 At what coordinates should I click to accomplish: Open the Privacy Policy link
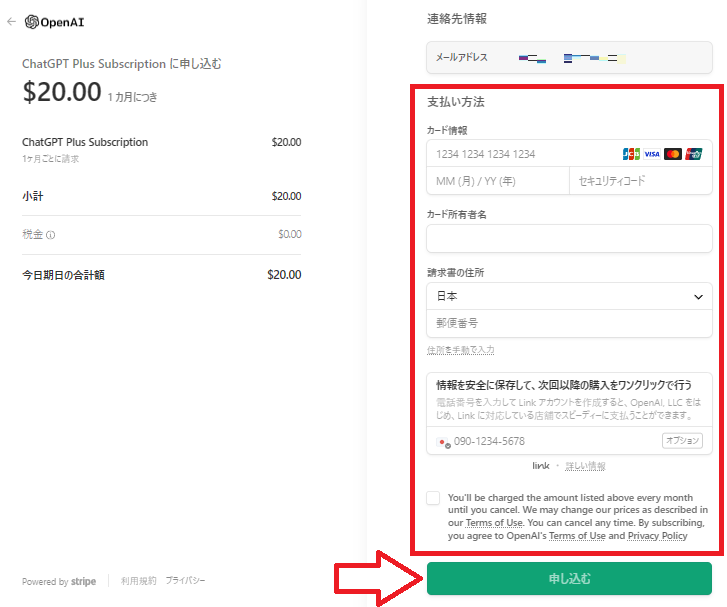[x=657, y=536]
